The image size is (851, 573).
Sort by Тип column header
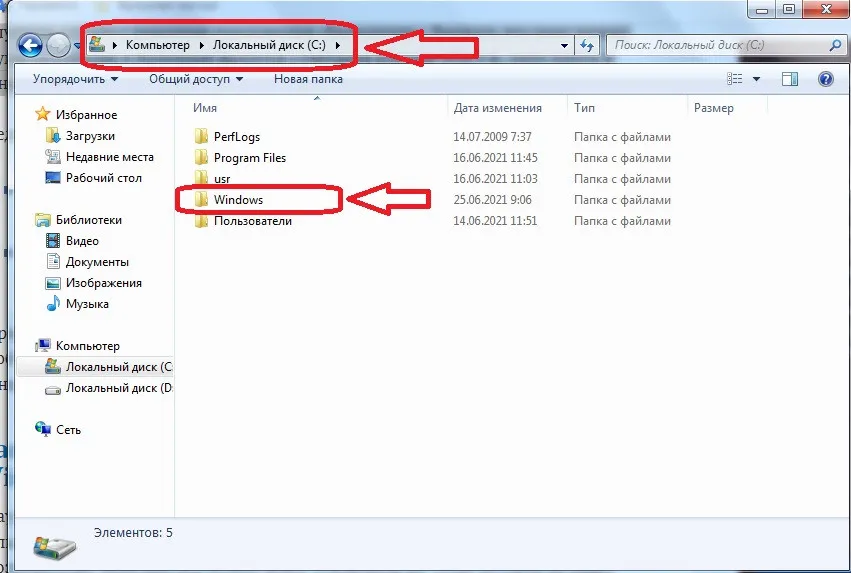627,108
